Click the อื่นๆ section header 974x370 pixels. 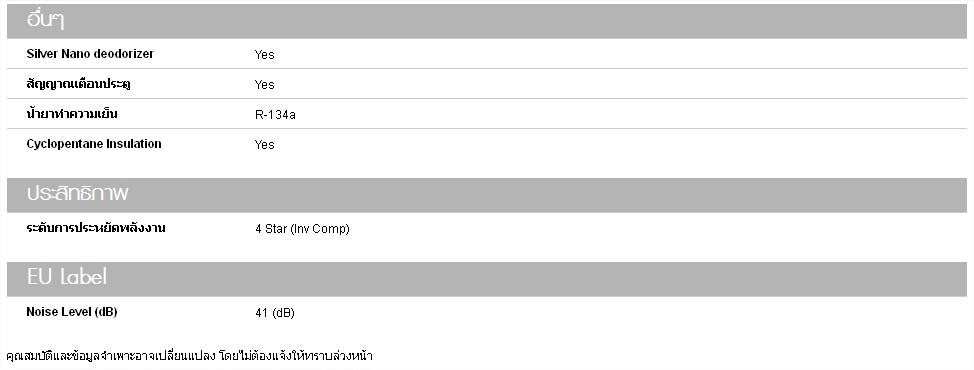[x=45, y=20]
